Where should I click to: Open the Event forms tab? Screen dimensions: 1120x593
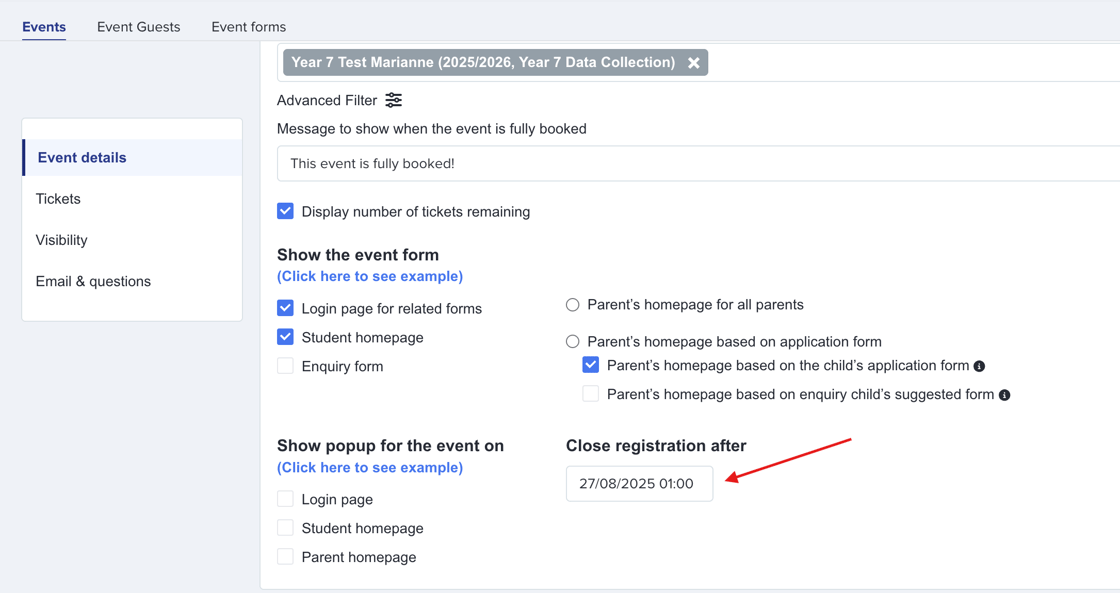coord(248,27)
